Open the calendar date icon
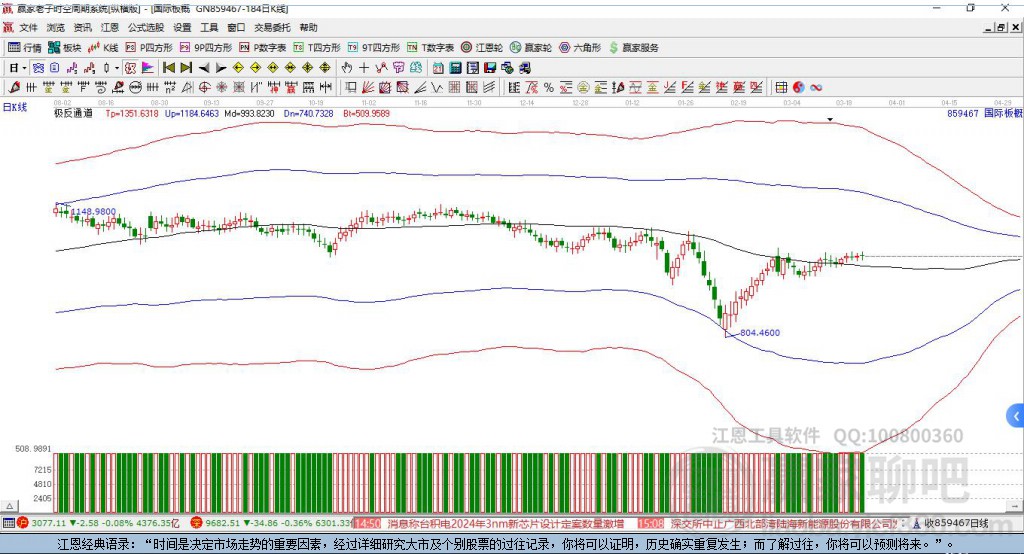 (438, 68)
